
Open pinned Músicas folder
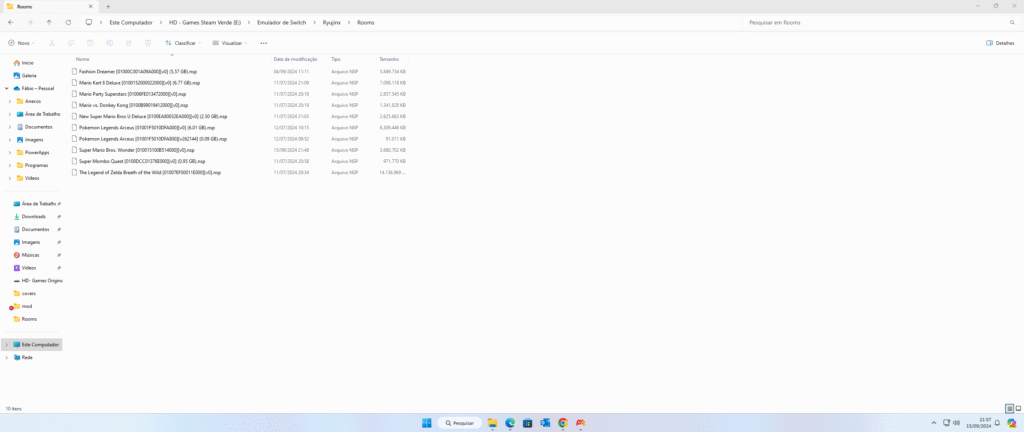[x=30, y=255]
